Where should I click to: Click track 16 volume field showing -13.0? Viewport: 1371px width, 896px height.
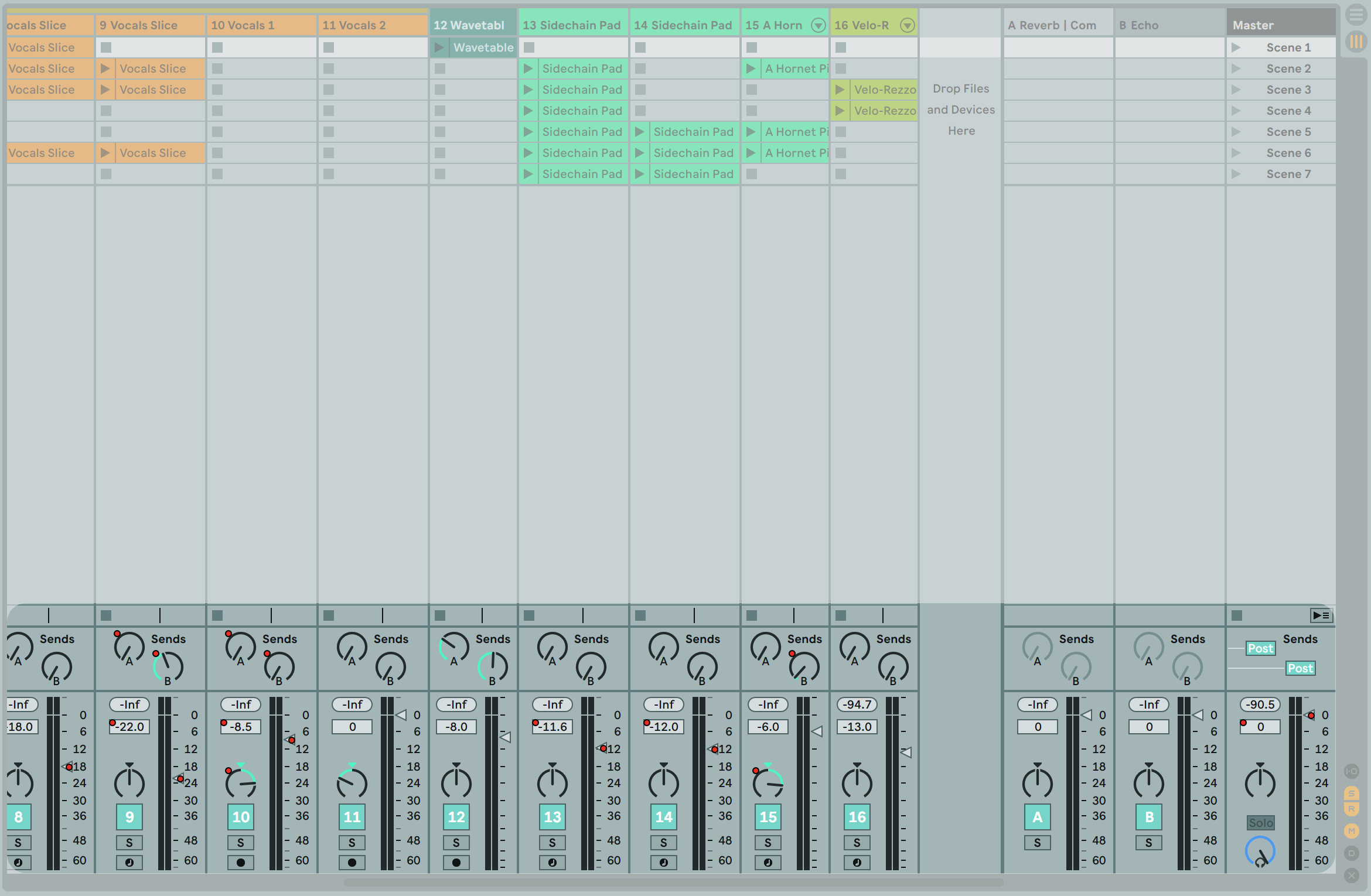(x=857, y=727)
